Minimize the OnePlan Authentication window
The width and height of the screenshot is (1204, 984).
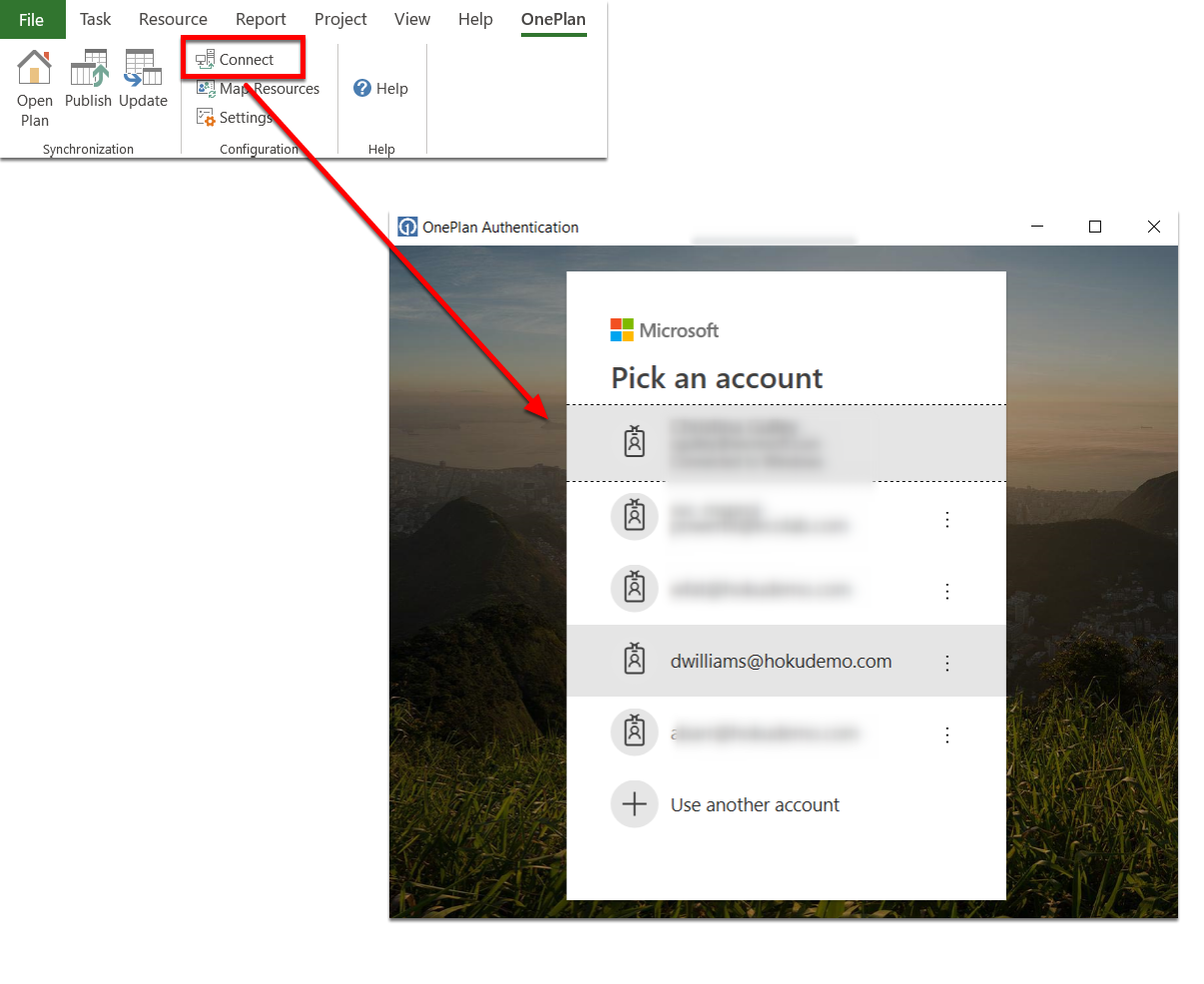[x=1037, y=227]
